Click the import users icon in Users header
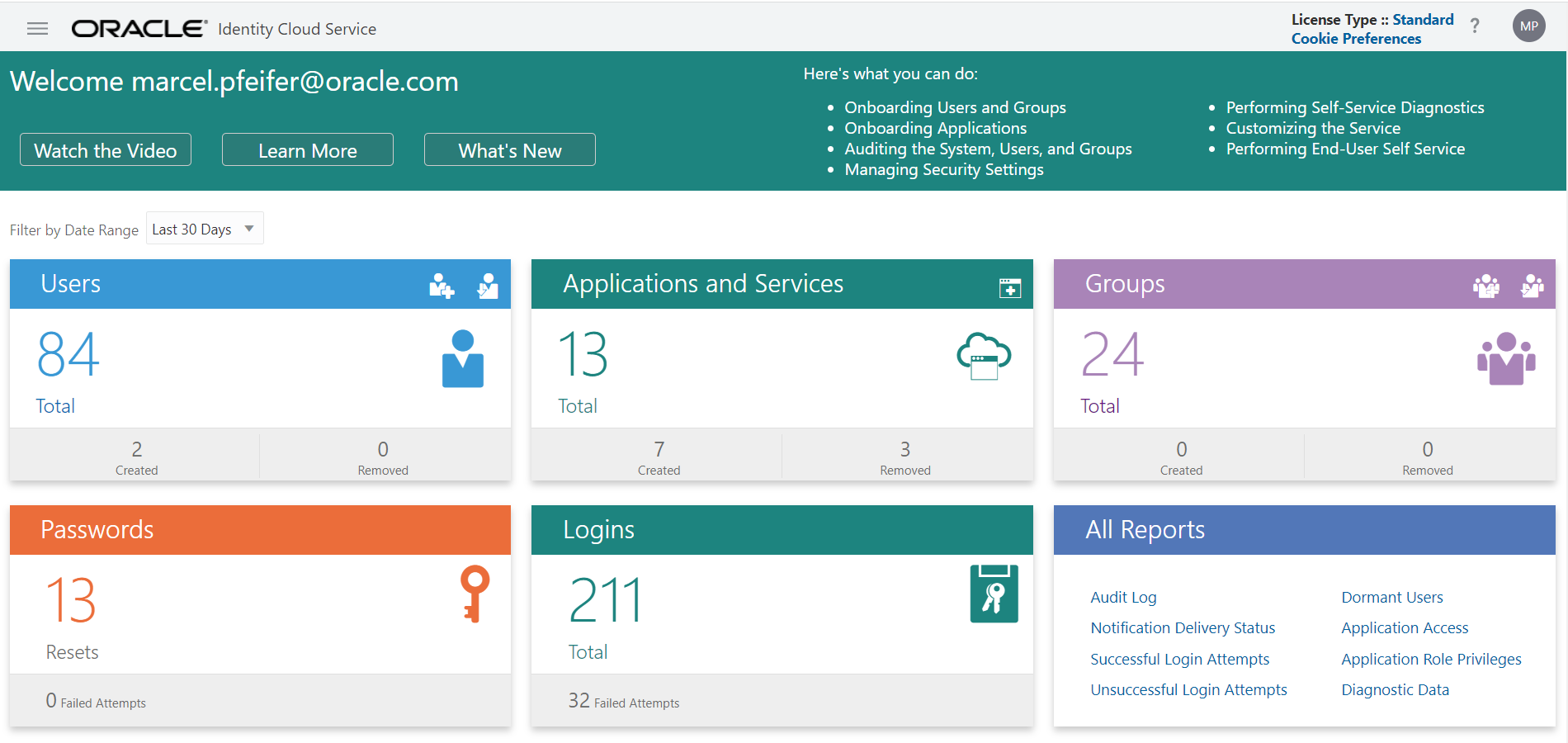Screen dimensions: 1568x743 [x=488, y=286]
